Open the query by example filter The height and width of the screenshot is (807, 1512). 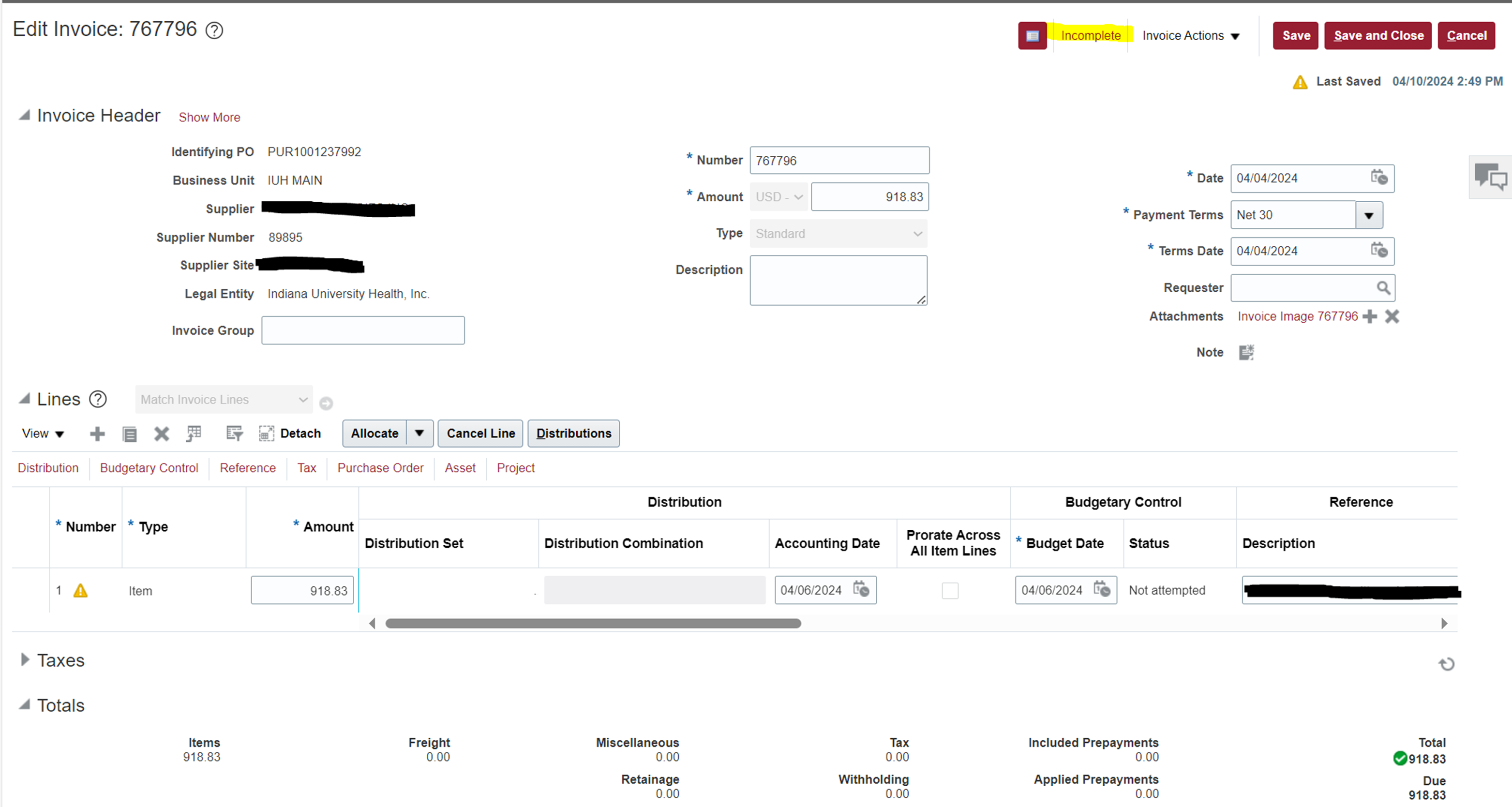click(x=234, y=433)
